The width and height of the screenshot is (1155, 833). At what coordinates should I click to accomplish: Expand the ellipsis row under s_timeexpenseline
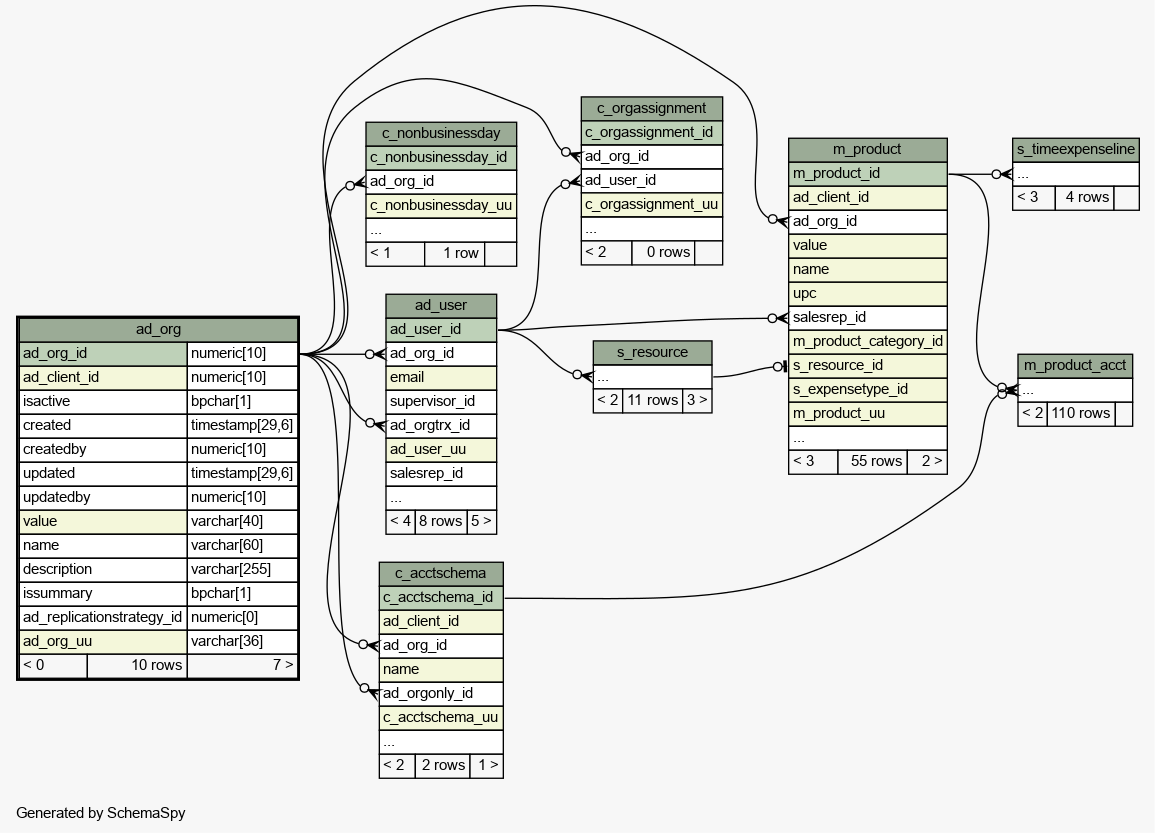pos(1075,174)
